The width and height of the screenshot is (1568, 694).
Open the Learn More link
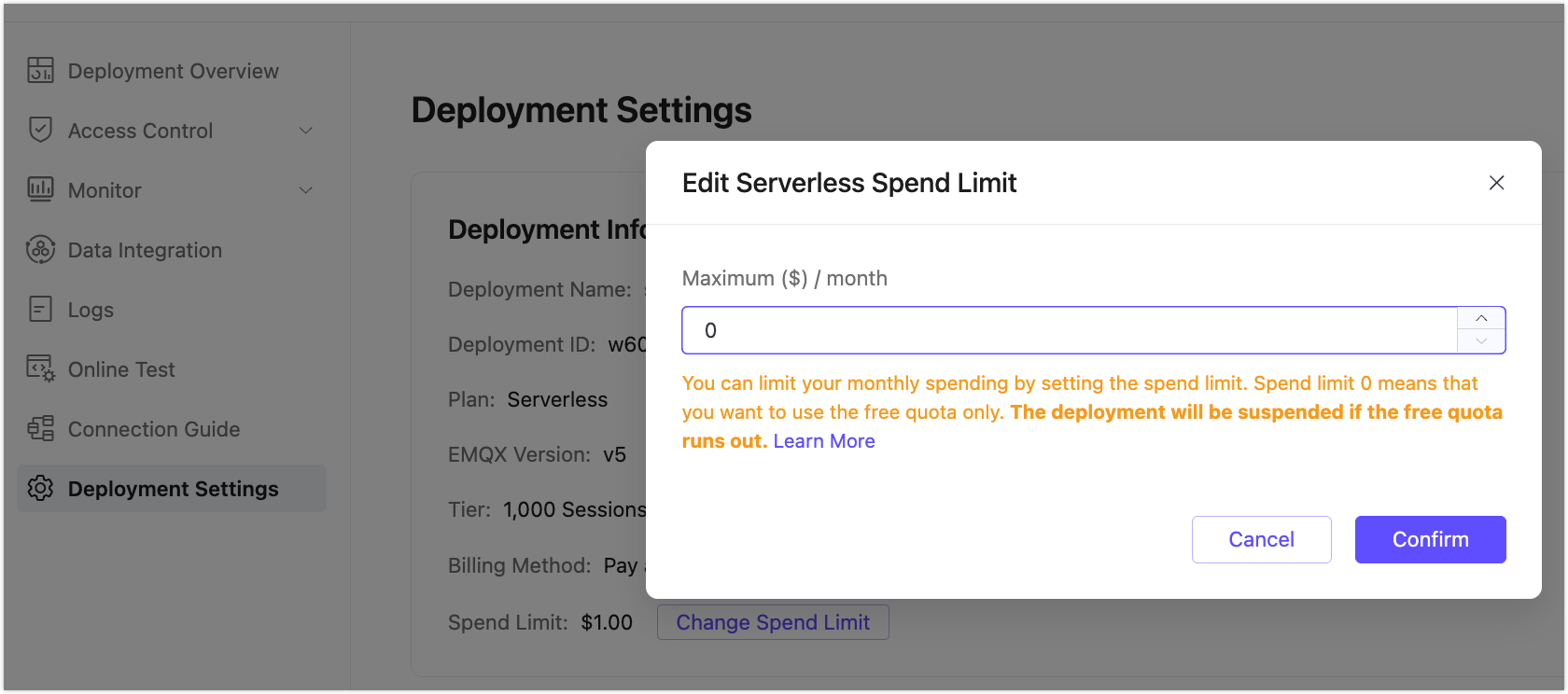coord(824,441)
